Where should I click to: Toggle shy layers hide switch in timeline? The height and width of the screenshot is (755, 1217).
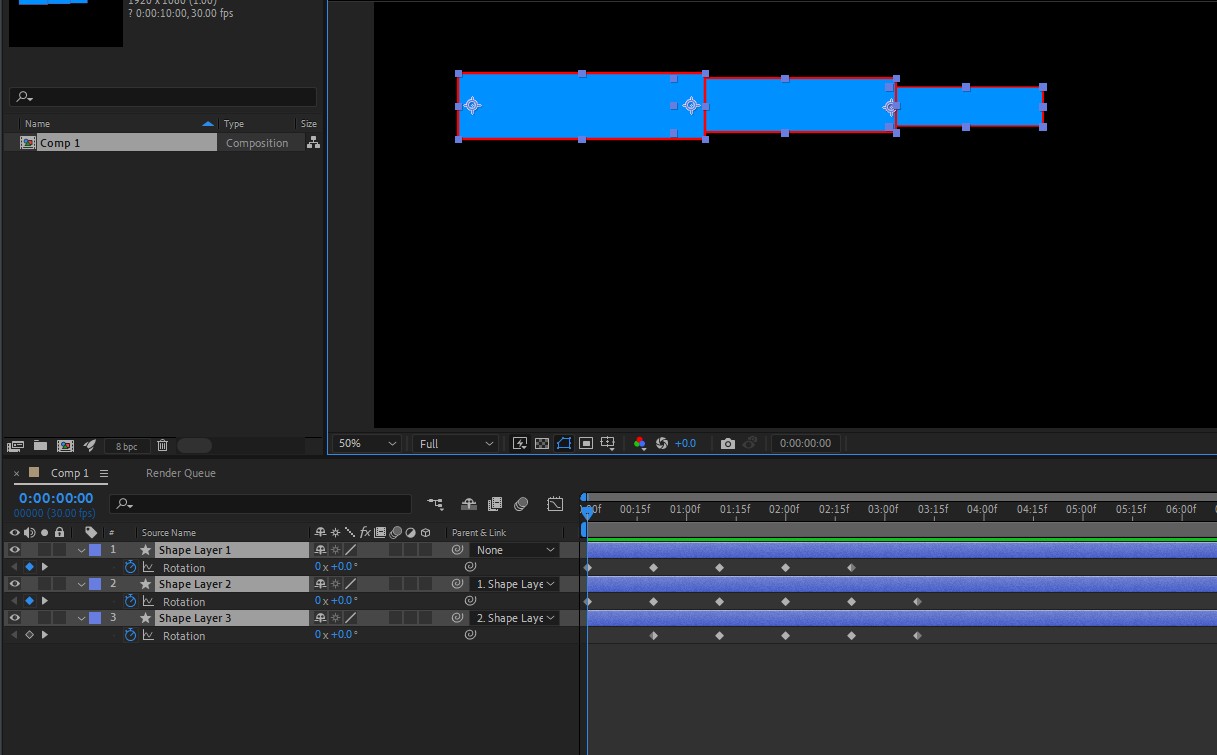(468, 504)
